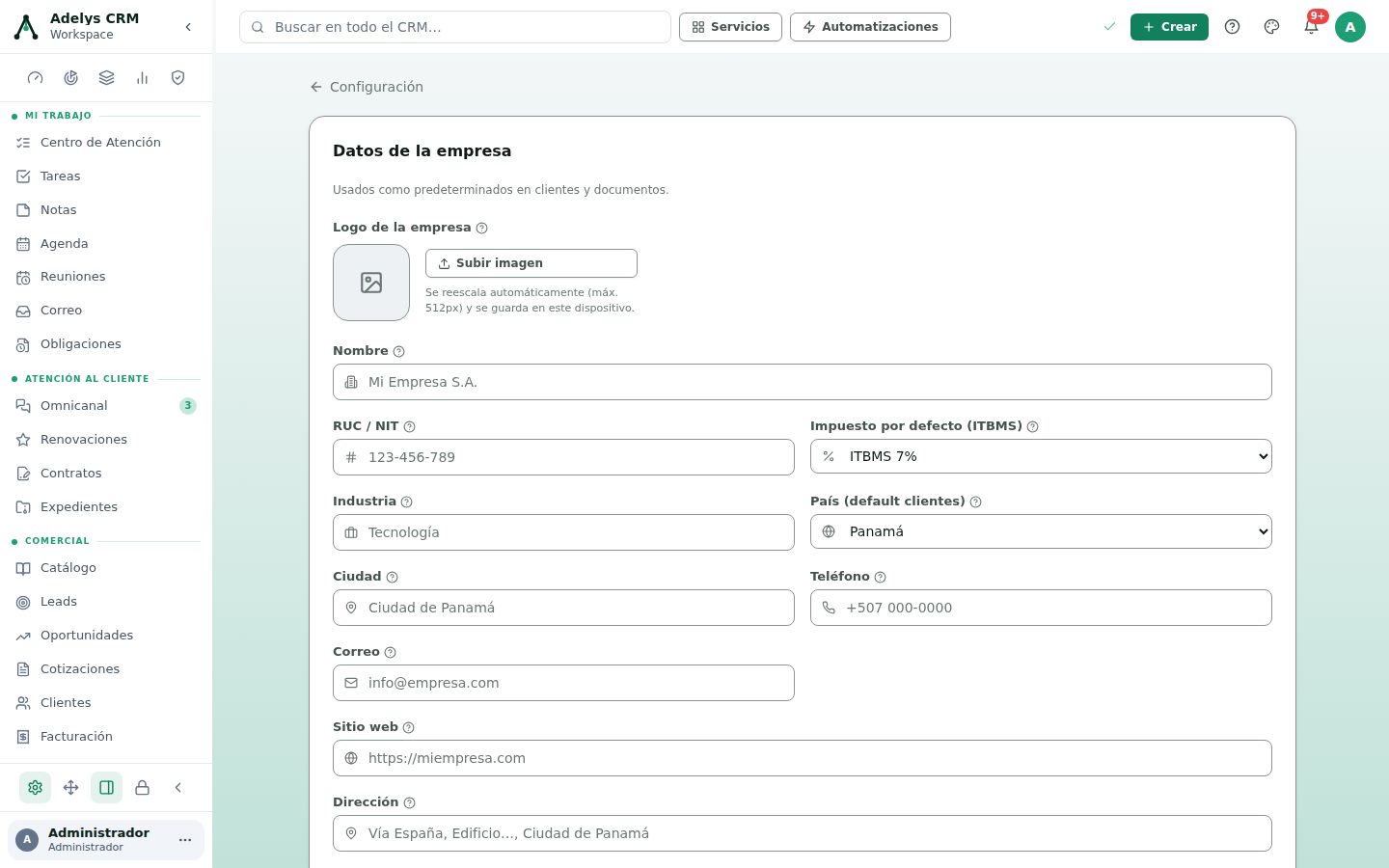The height and width of the screenshot is (868, 1389).
Task: Click the company logo image placeholder
Action: point(371,283)
